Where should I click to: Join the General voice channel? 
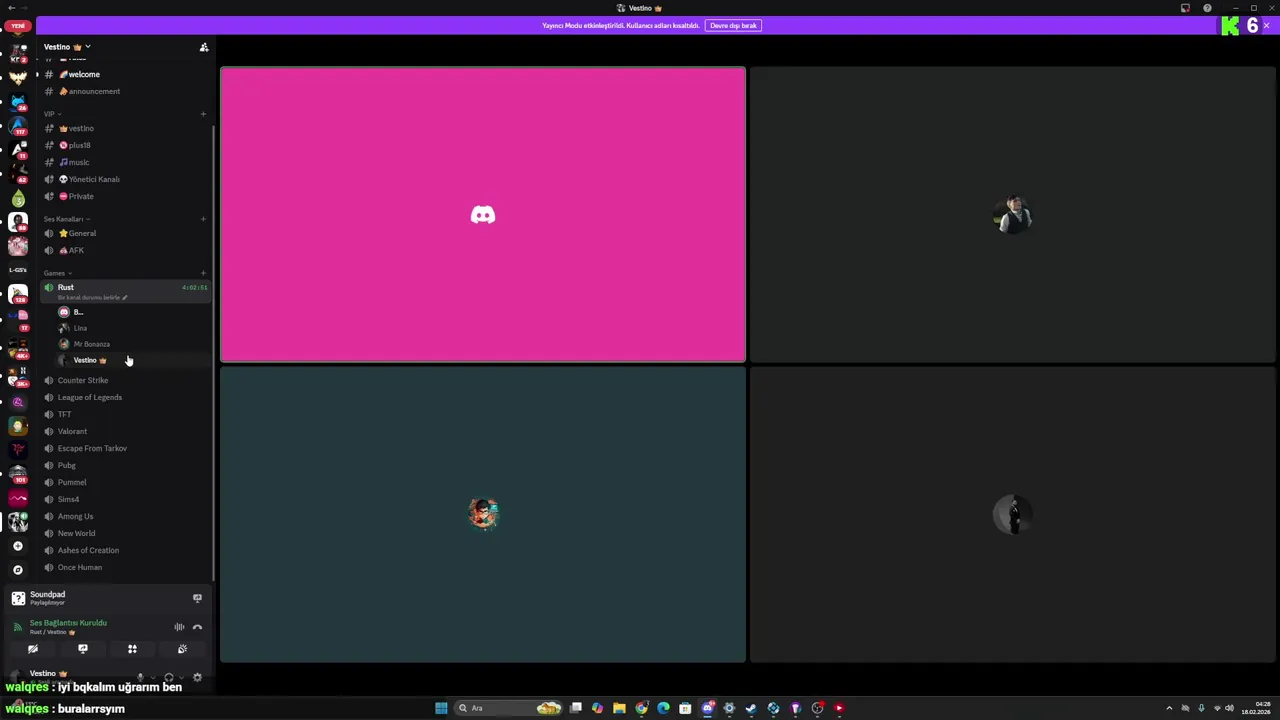click(125, 233)
